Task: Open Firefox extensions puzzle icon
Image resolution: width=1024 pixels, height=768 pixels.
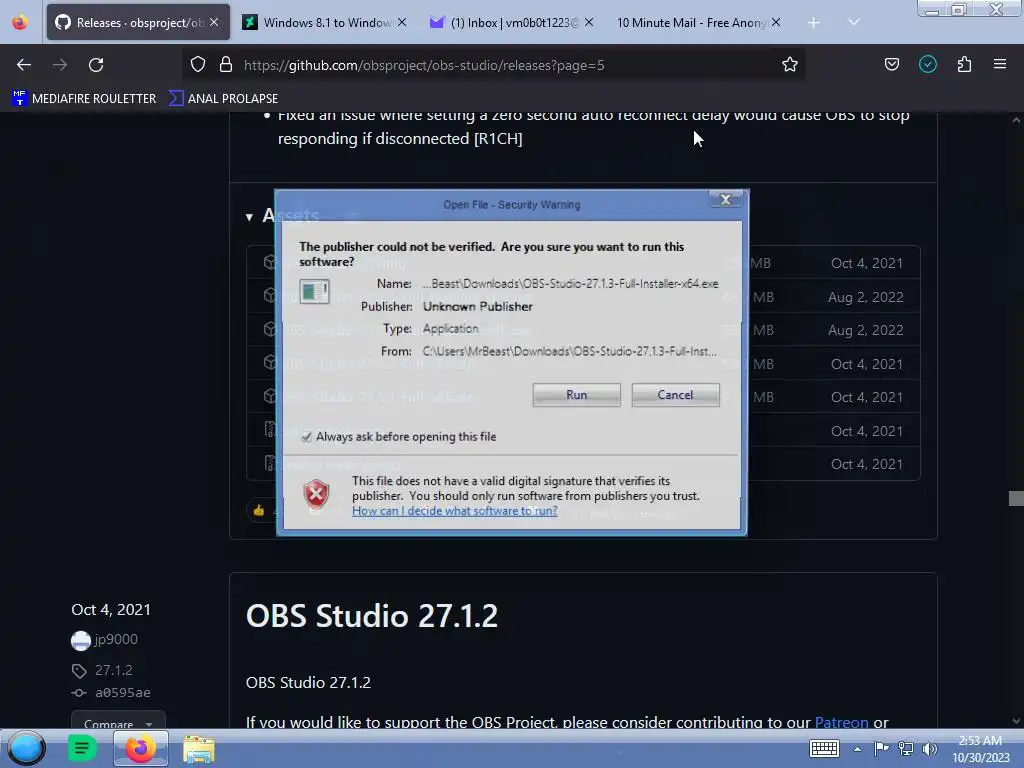Action: tap(964, 64)
